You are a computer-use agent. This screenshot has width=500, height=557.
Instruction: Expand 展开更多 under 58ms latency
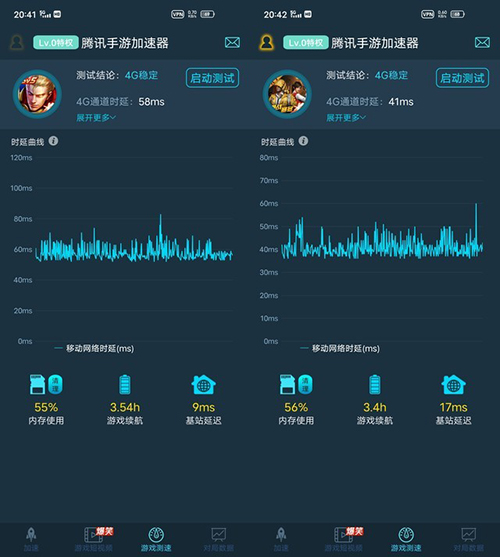96,118
